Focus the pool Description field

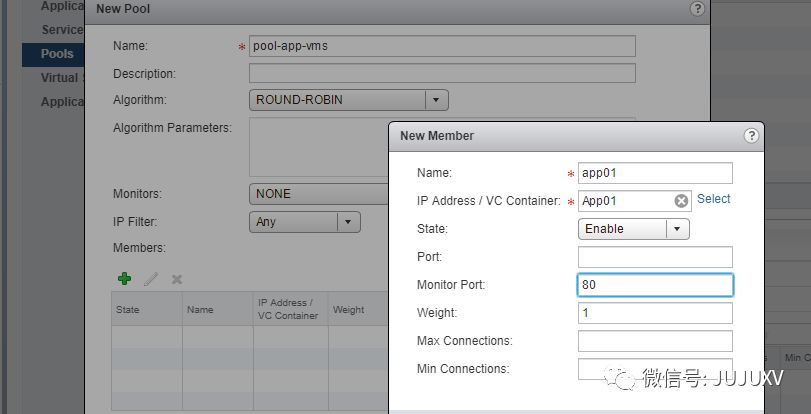click(x=442, y=73)
